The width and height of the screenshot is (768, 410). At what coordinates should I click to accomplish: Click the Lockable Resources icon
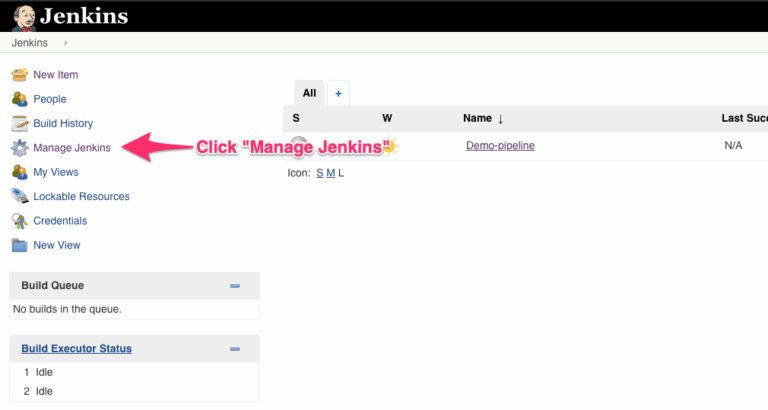[x=19, y=197]
